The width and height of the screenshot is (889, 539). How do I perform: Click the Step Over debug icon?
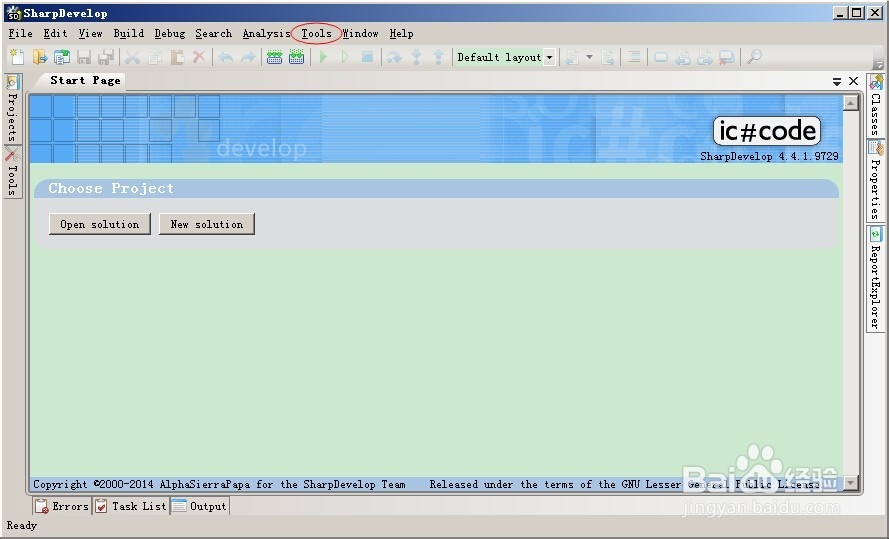[x=394, y=57]
